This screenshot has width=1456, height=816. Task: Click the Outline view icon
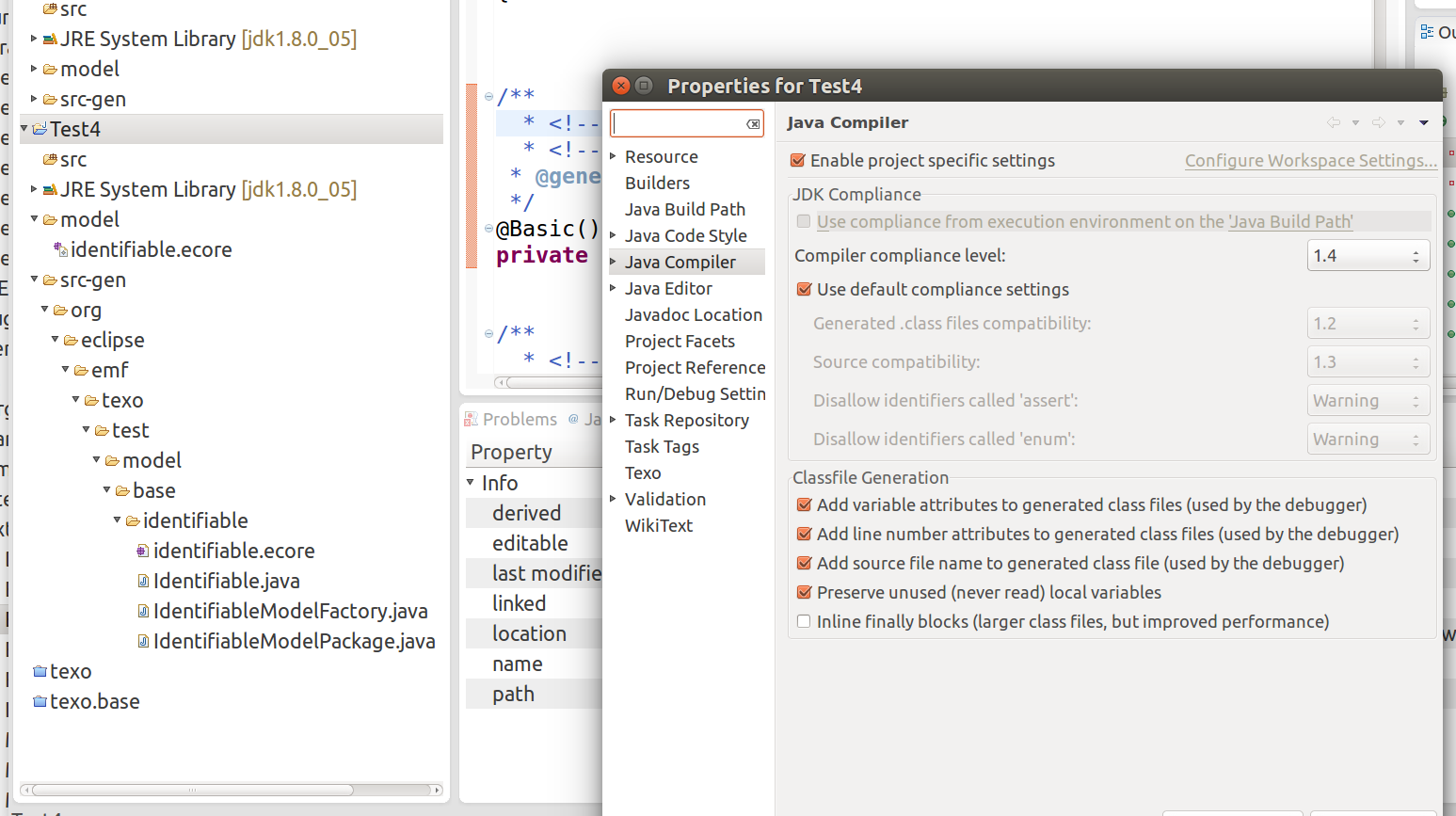[1428, 31]
